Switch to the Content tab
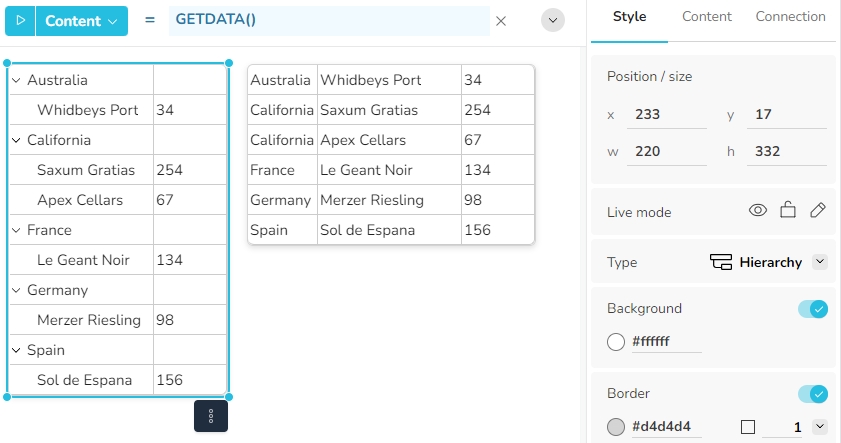The width and height of the screenshot is (841, 443). (707, 17)
